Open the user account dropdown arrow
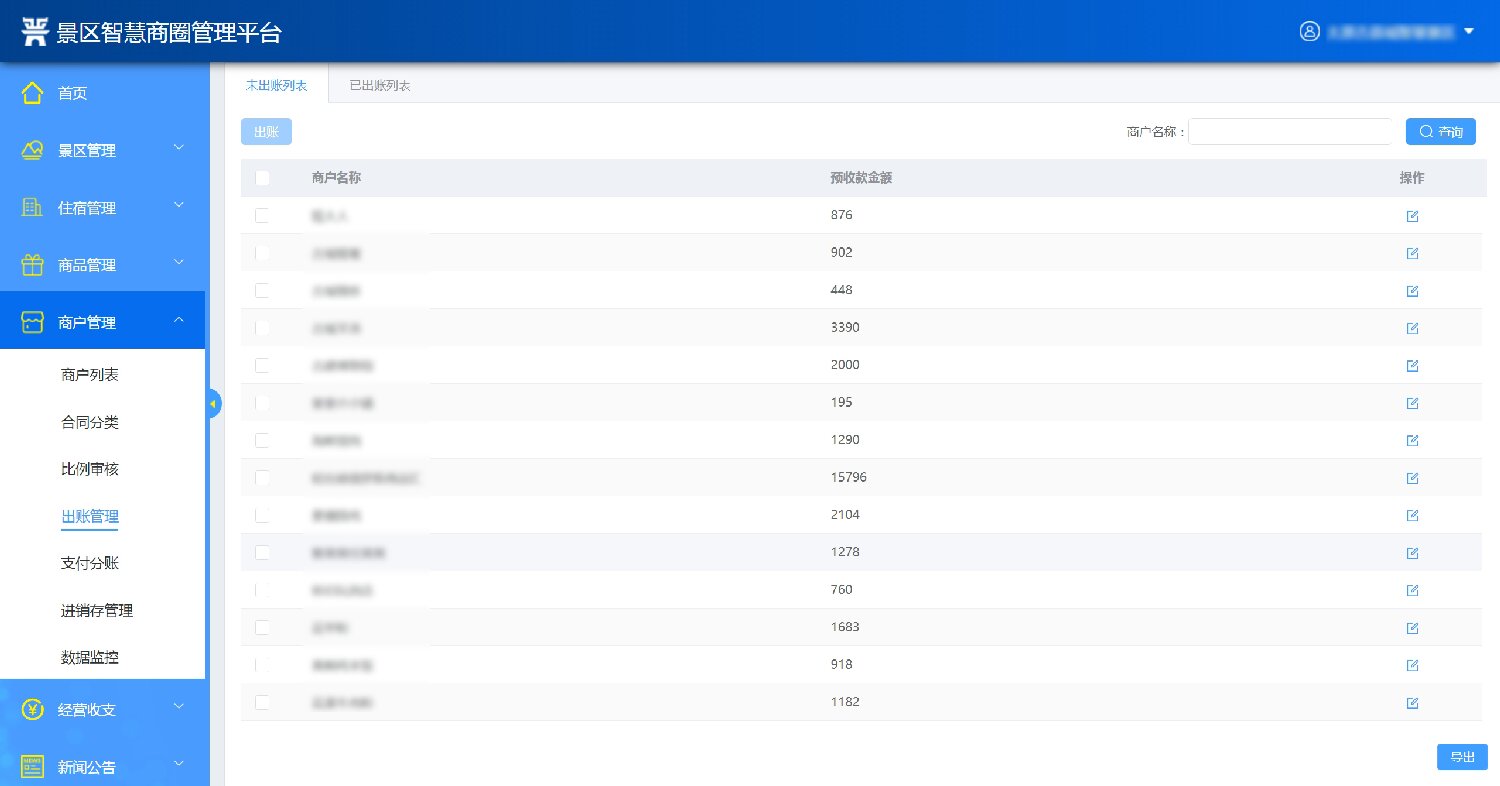 tap(1469, 31)
